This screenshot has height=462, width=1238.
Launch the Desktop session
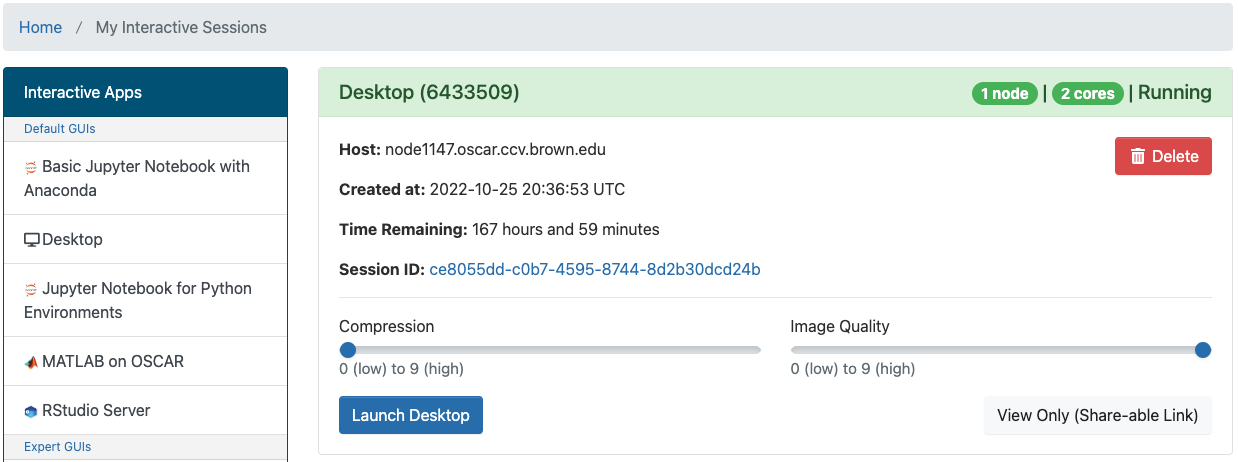pyautogui.click(x=411, y=415)
